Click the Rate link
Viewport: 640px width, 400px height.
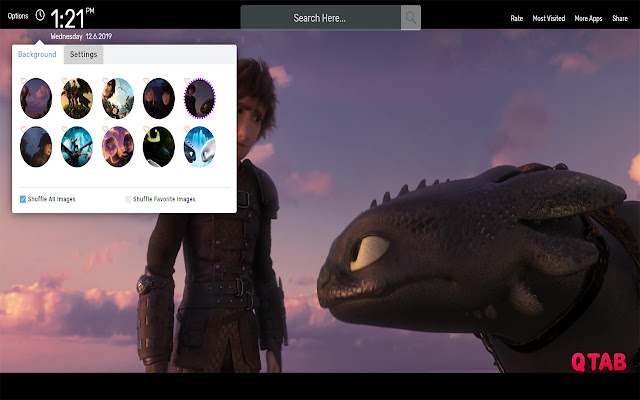pyautogui.click(x=517, y=18)
